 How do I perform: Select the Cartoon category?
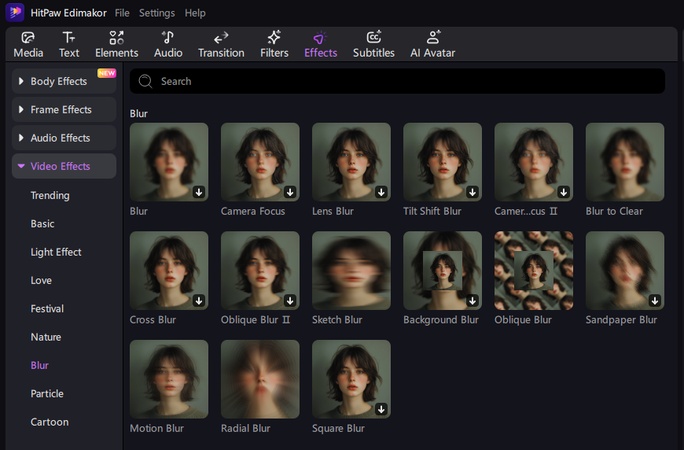(49, 422)
